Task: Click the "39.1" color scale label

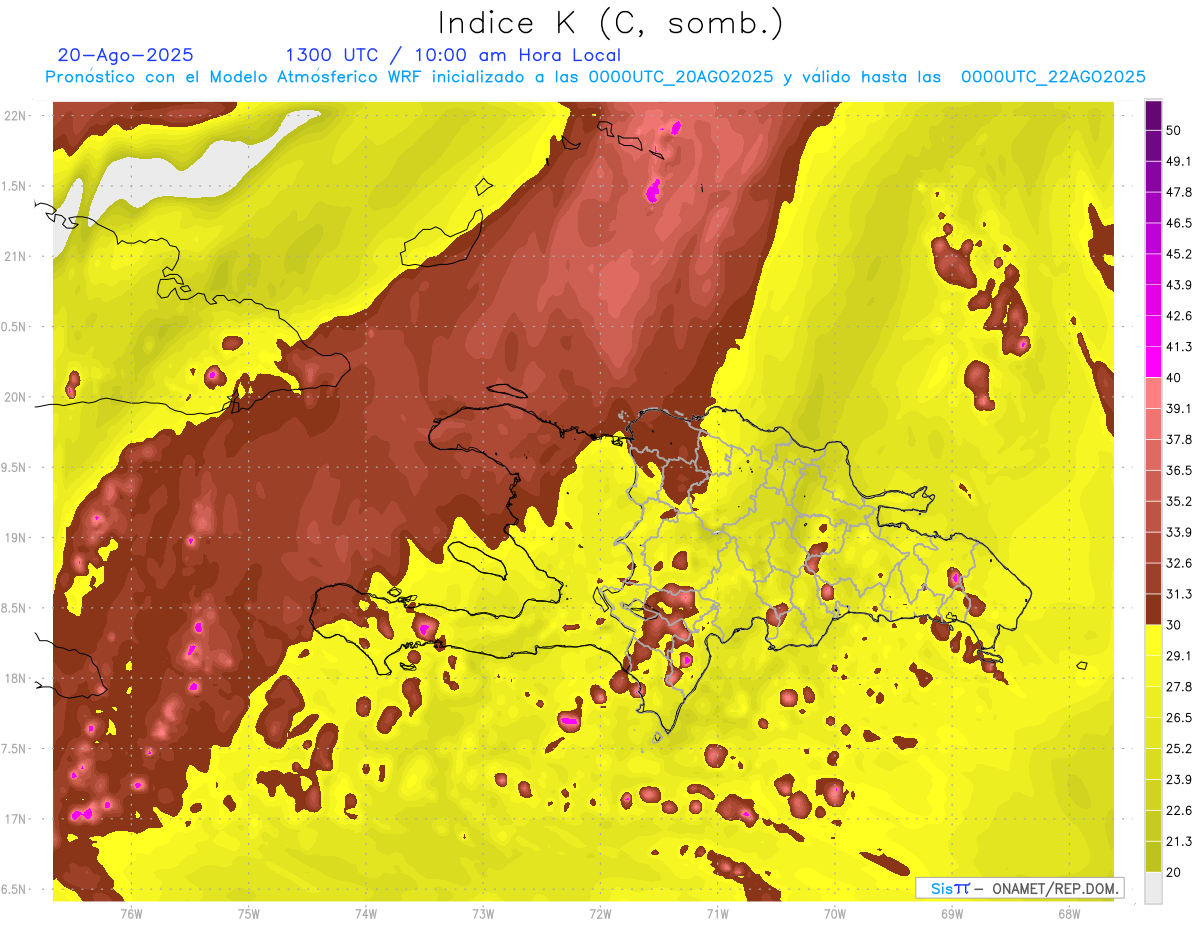Action: pyautogui.click(x=1178, y=409)
